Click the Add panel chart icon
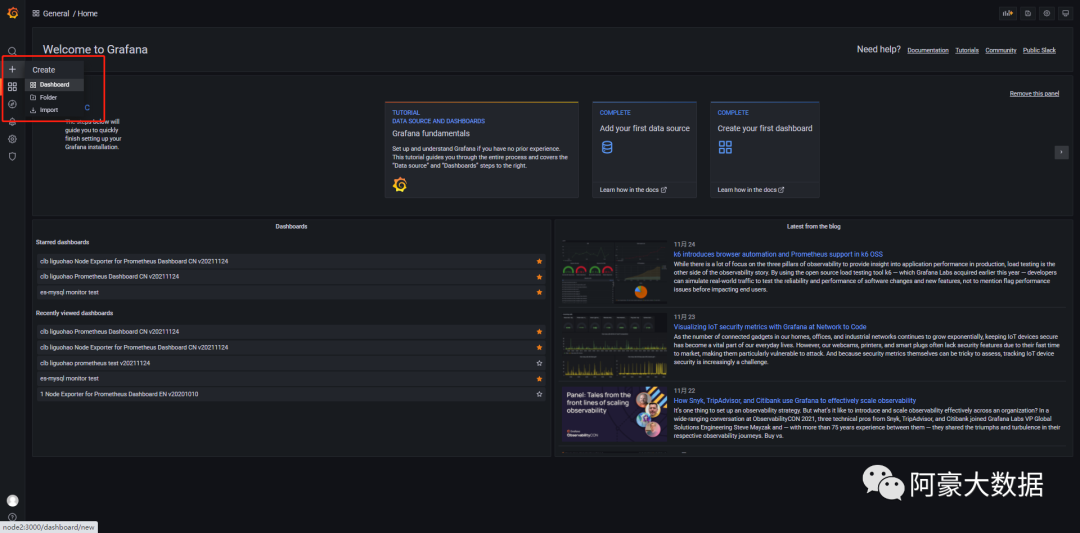 [x=1008, y=13]
